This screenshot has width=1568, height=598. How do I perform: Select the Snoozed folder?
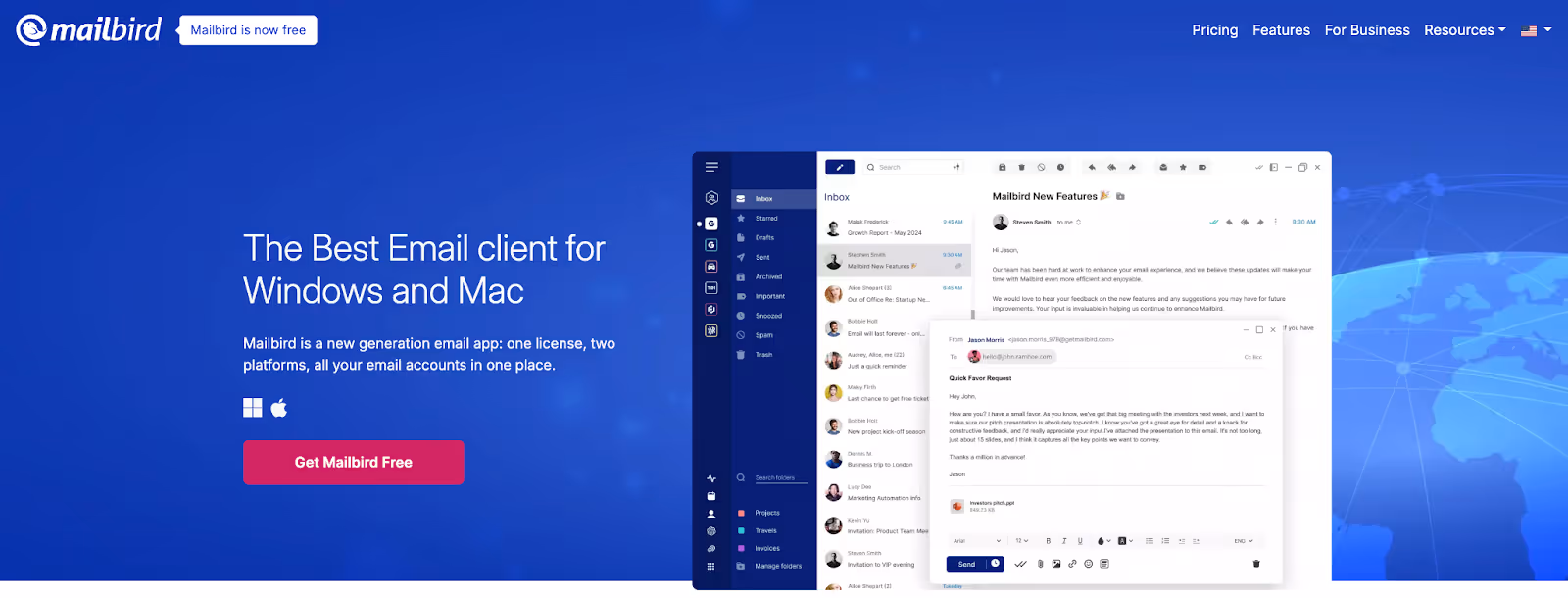(774, 317)
